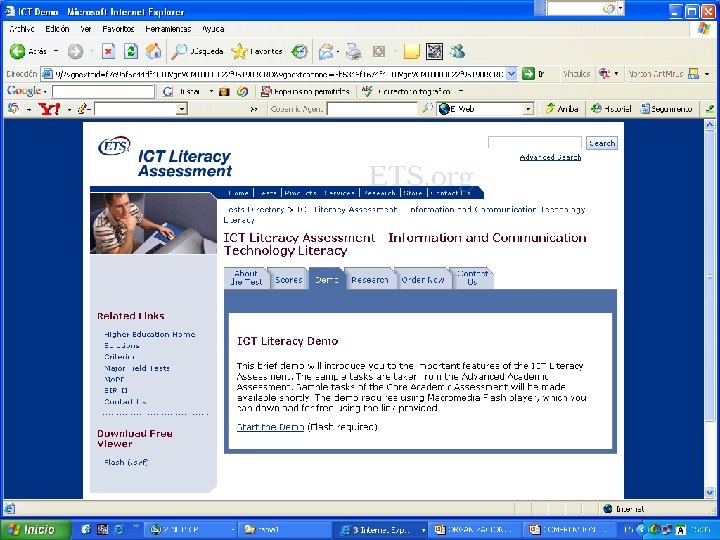The height and width of the screenshot is (540, 720).
Task: Switch to the Contact Us tab
Action: click(x=472, y=278)
